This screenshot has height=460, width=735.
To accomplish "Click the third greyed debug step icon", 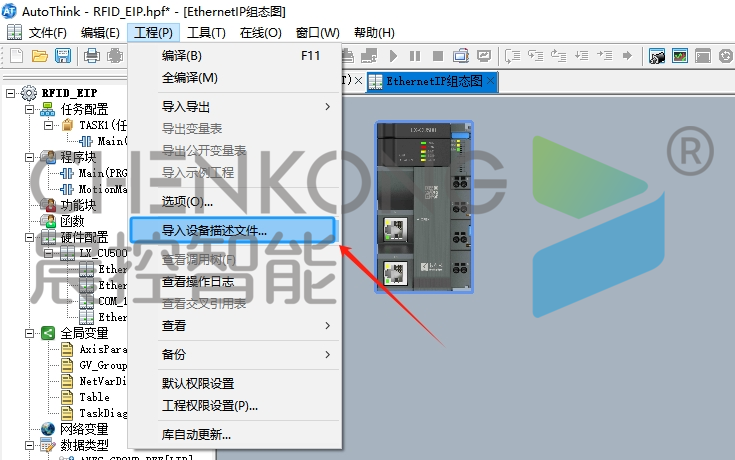I will point(558,56).
